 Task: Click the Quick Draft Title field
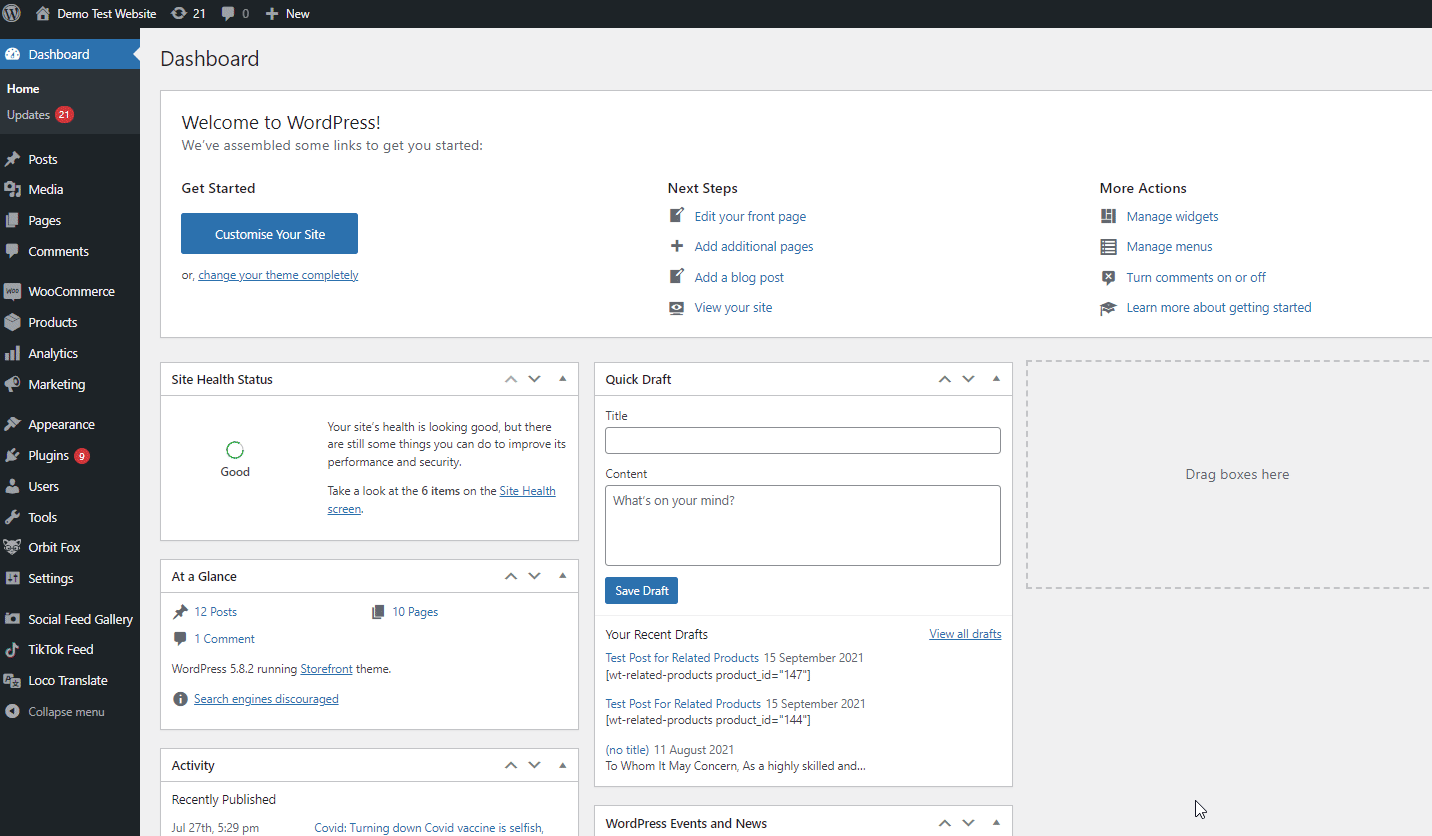click(803, 440)
